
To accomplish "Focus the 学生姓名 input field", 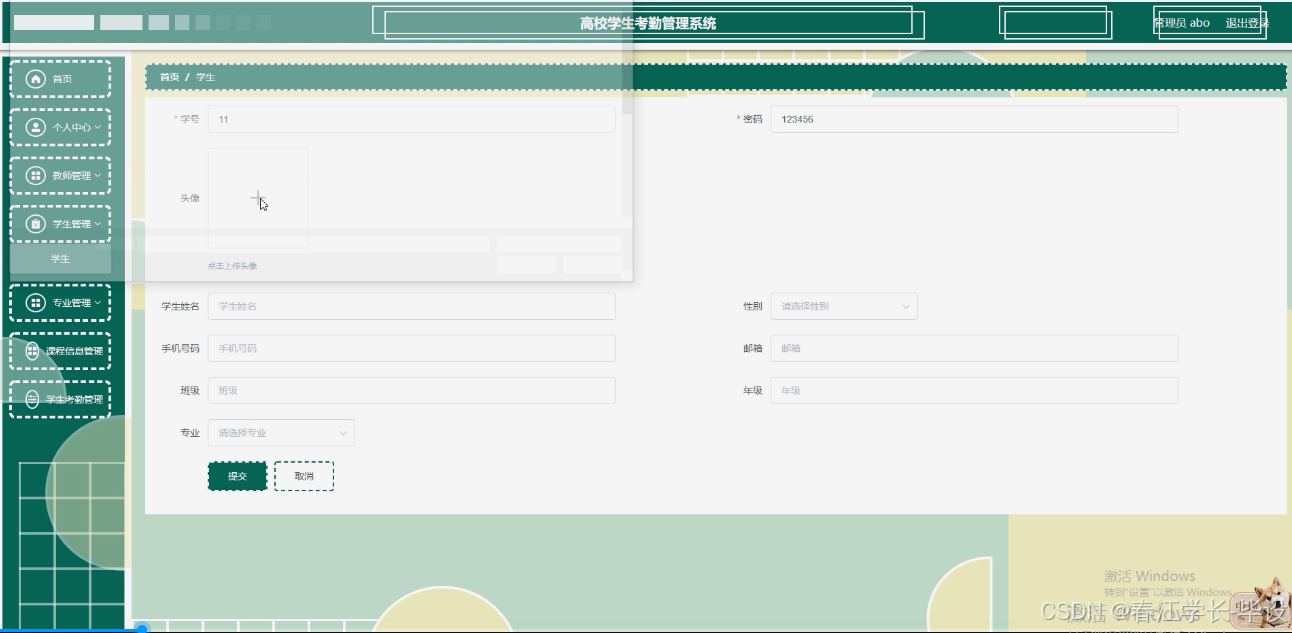I will coord(411,306).
